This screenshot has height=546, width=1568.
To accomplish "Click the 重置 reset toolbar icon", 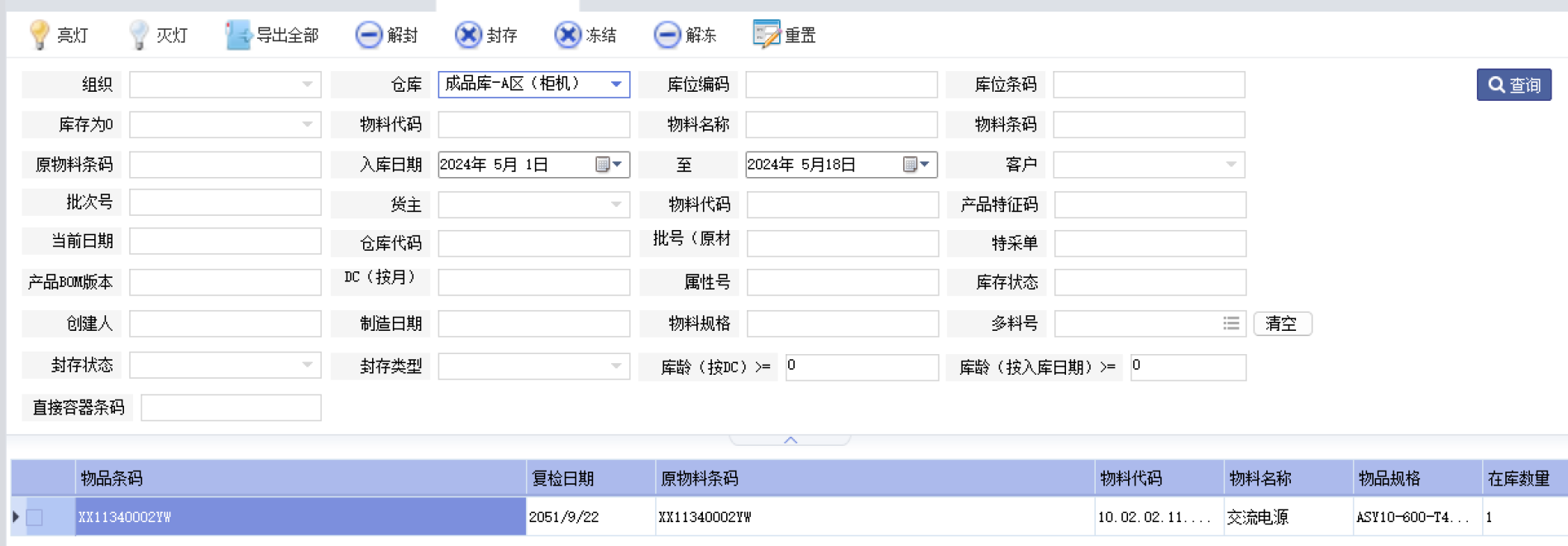I will tap(767, 35).
